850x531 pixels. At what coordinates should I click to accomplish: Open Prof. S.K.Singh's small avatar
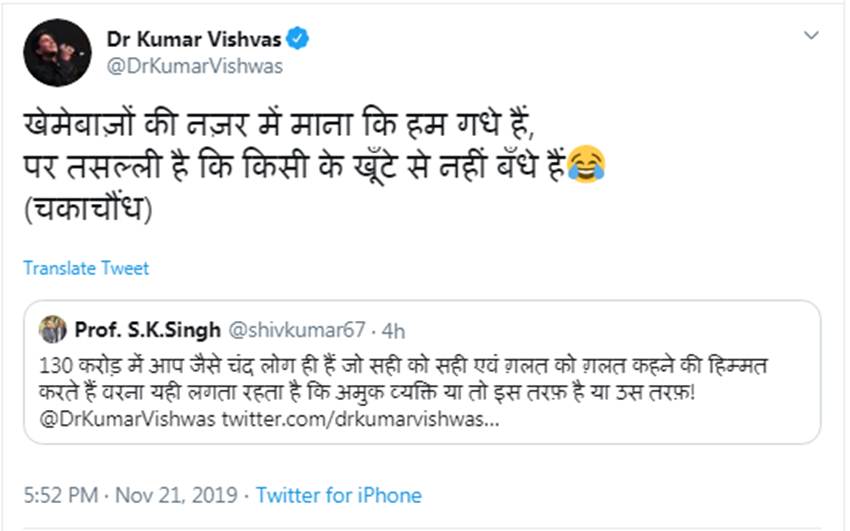click(x=52, y=329)
